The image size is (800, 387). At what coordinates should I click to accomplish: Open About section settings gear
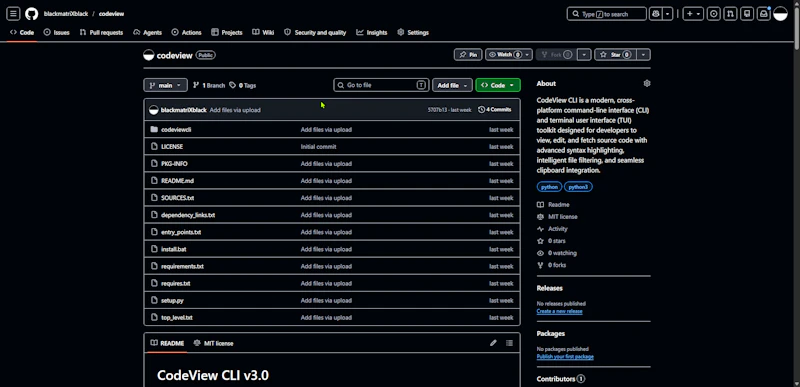(x=647, y=83)
